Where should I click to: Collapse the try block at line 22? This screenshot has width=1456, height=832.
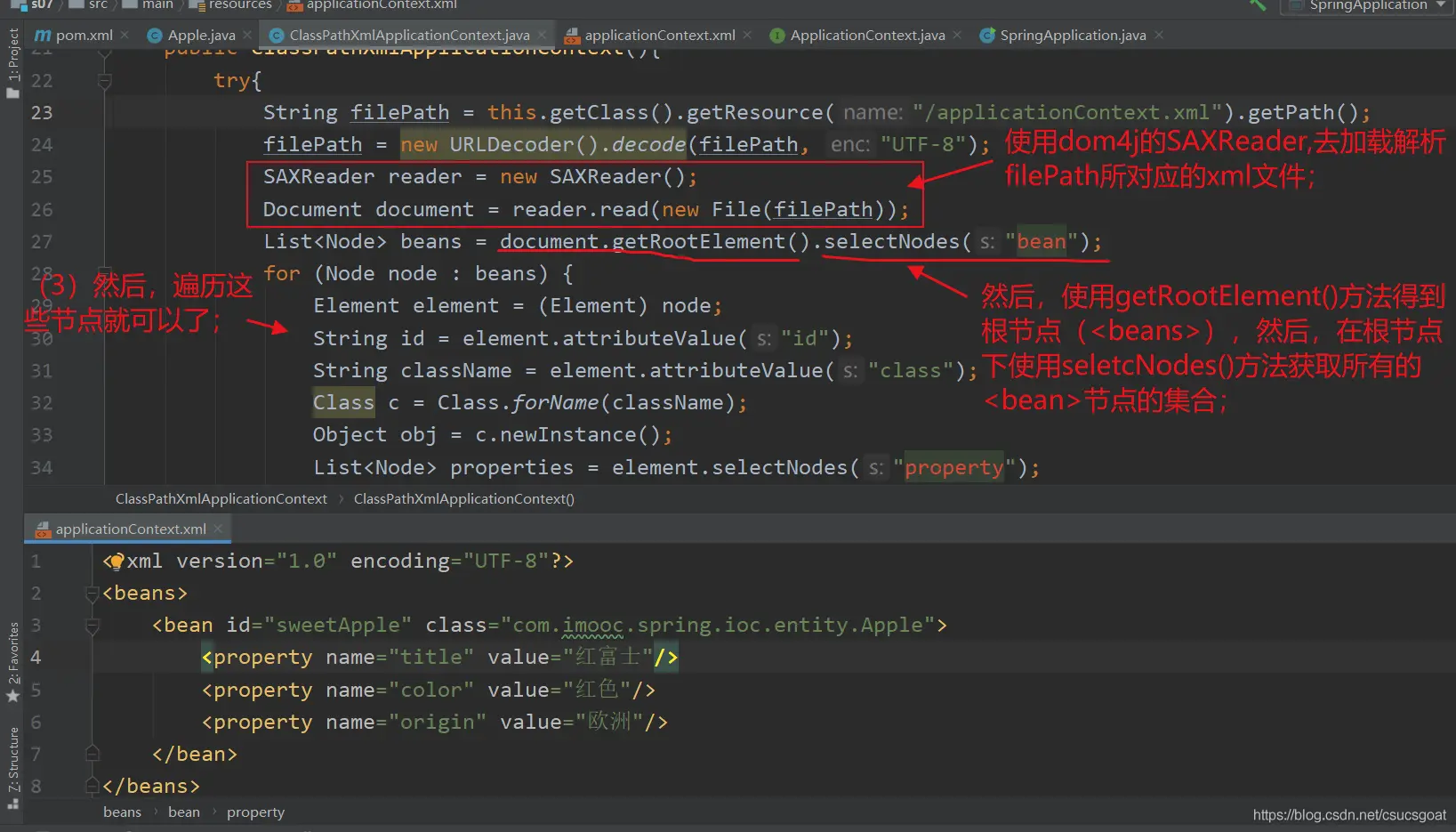point(104,81)
